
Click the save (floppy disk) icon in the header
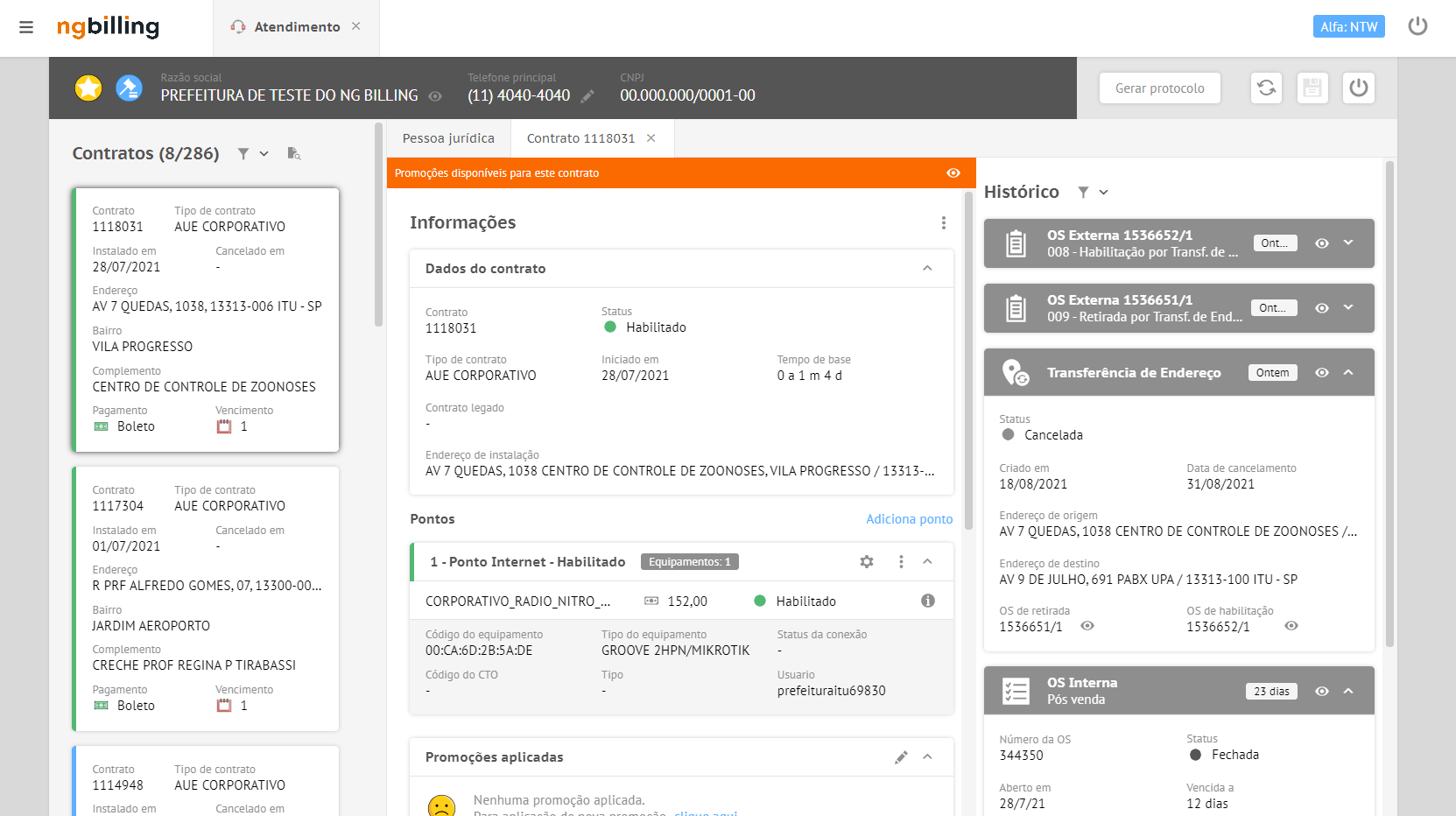[x=1312, y=88]
